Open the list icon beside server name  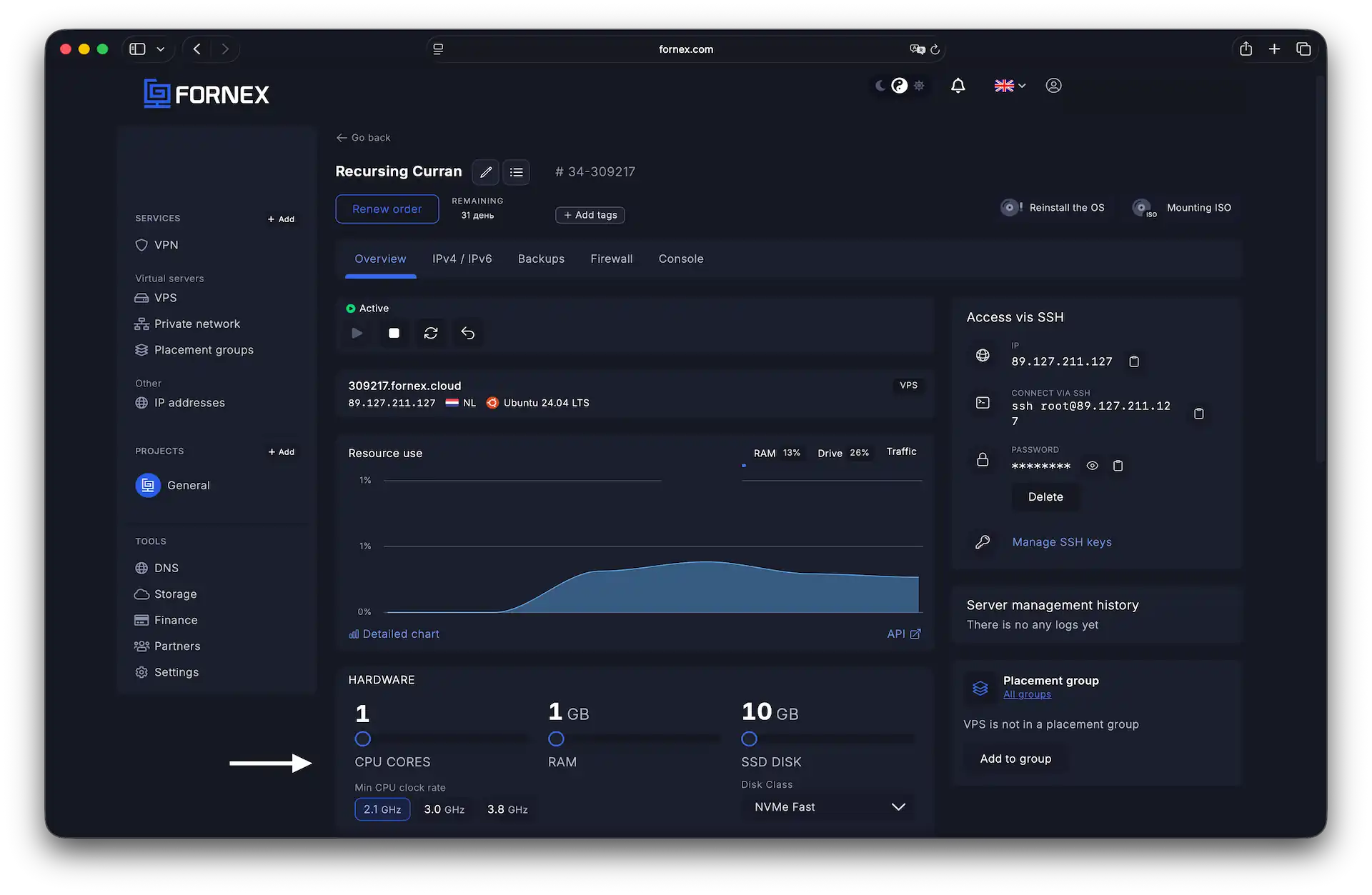click(x=516, y=172)
